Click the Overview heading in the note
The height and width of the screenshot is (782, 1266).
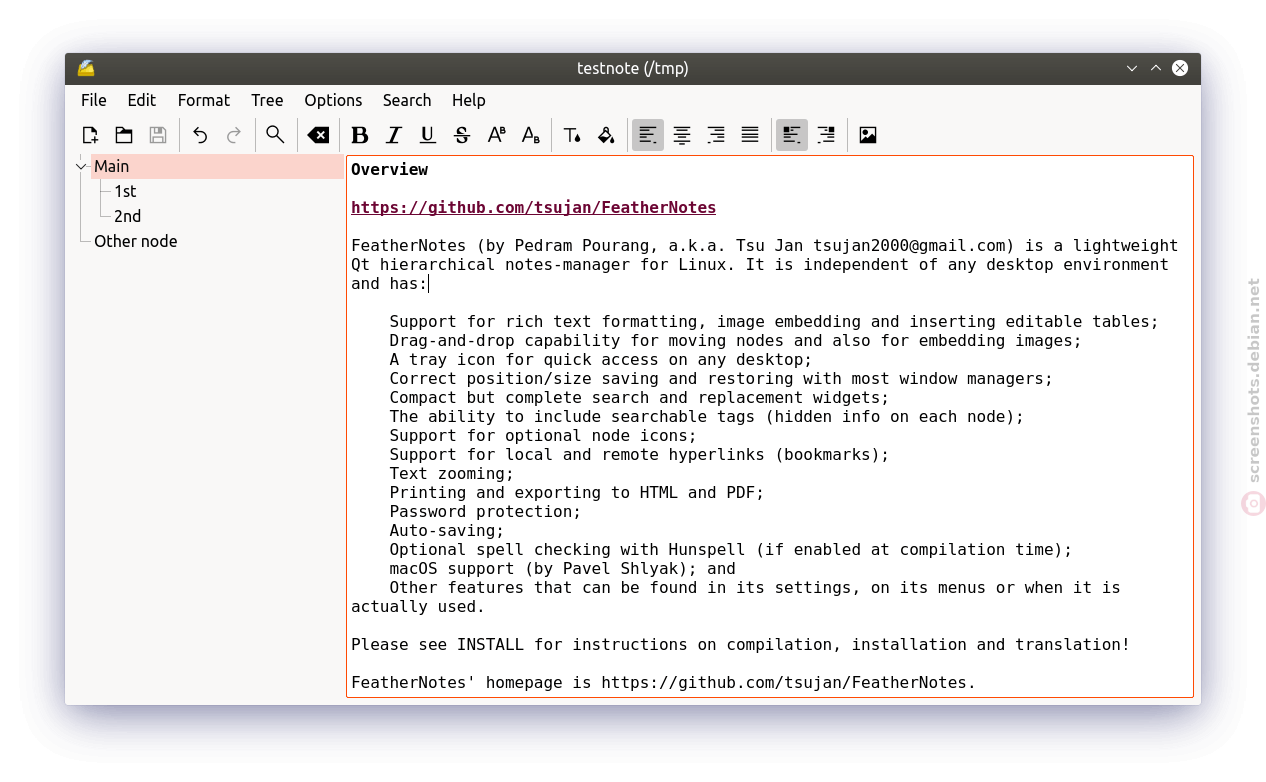click(x=390, y=170)
